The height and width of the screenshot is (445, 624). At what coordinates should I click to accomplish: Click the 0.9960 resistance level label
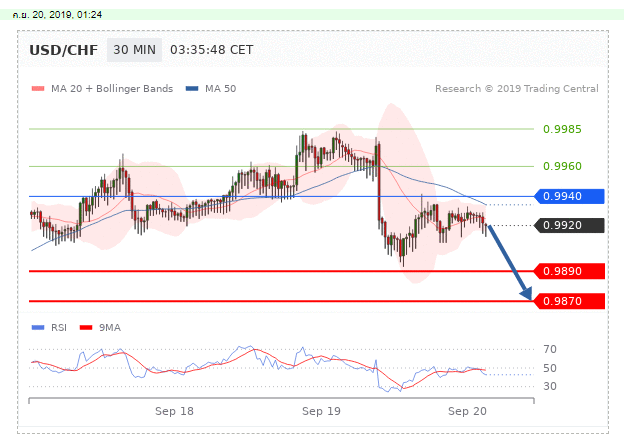point(562,166)
